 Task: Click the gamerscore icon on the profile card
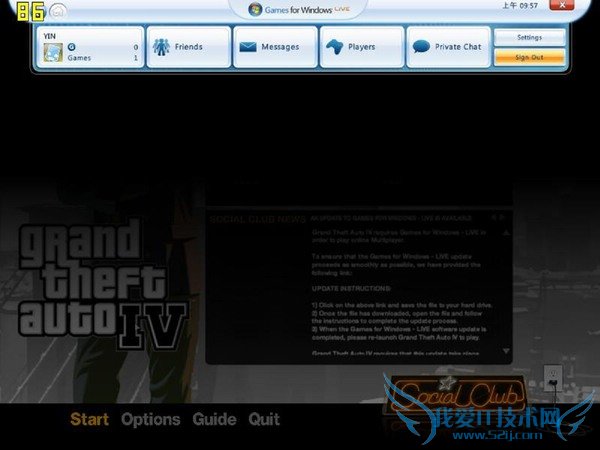coord(72,47)
